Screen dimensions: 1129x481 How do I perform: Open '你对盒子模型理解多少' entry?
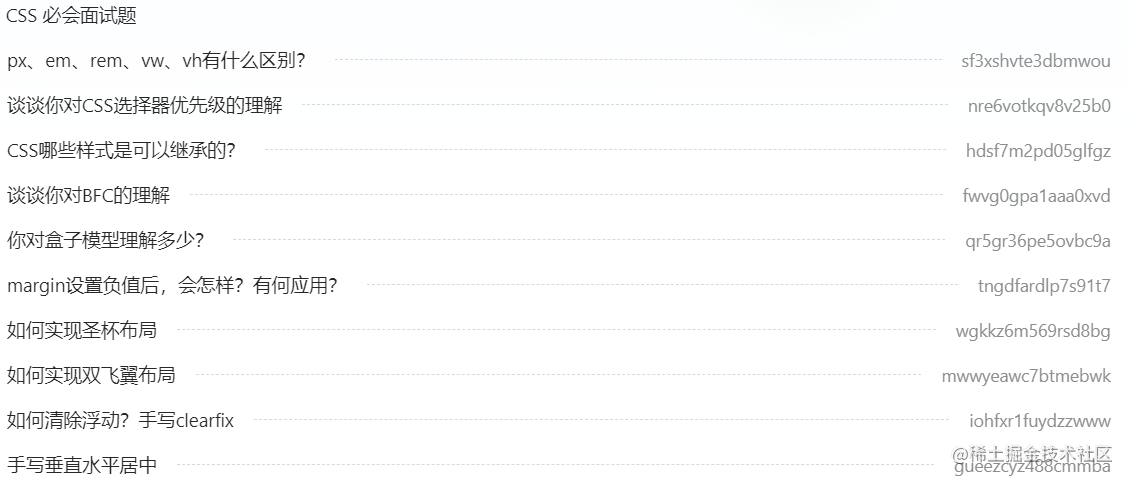106,240
